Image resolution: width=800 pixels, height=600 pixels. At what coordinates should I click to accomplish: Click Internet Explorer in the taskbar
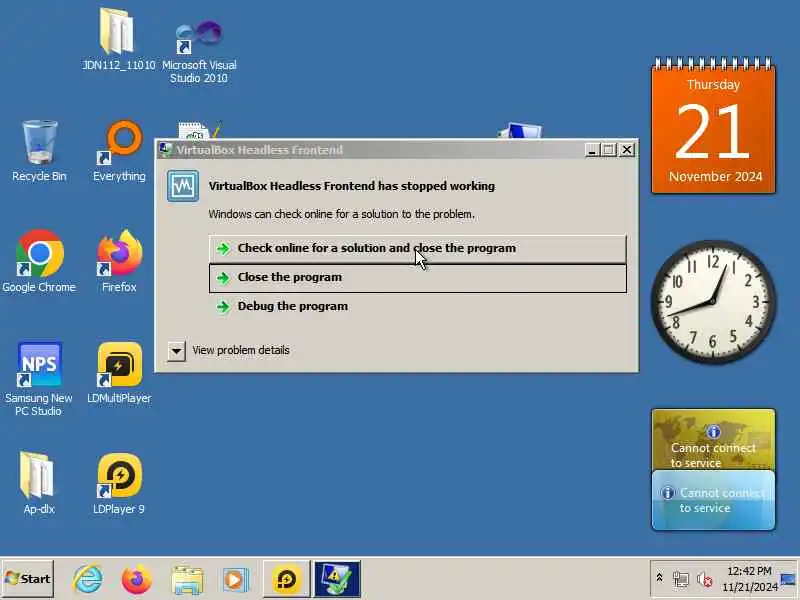88,579
